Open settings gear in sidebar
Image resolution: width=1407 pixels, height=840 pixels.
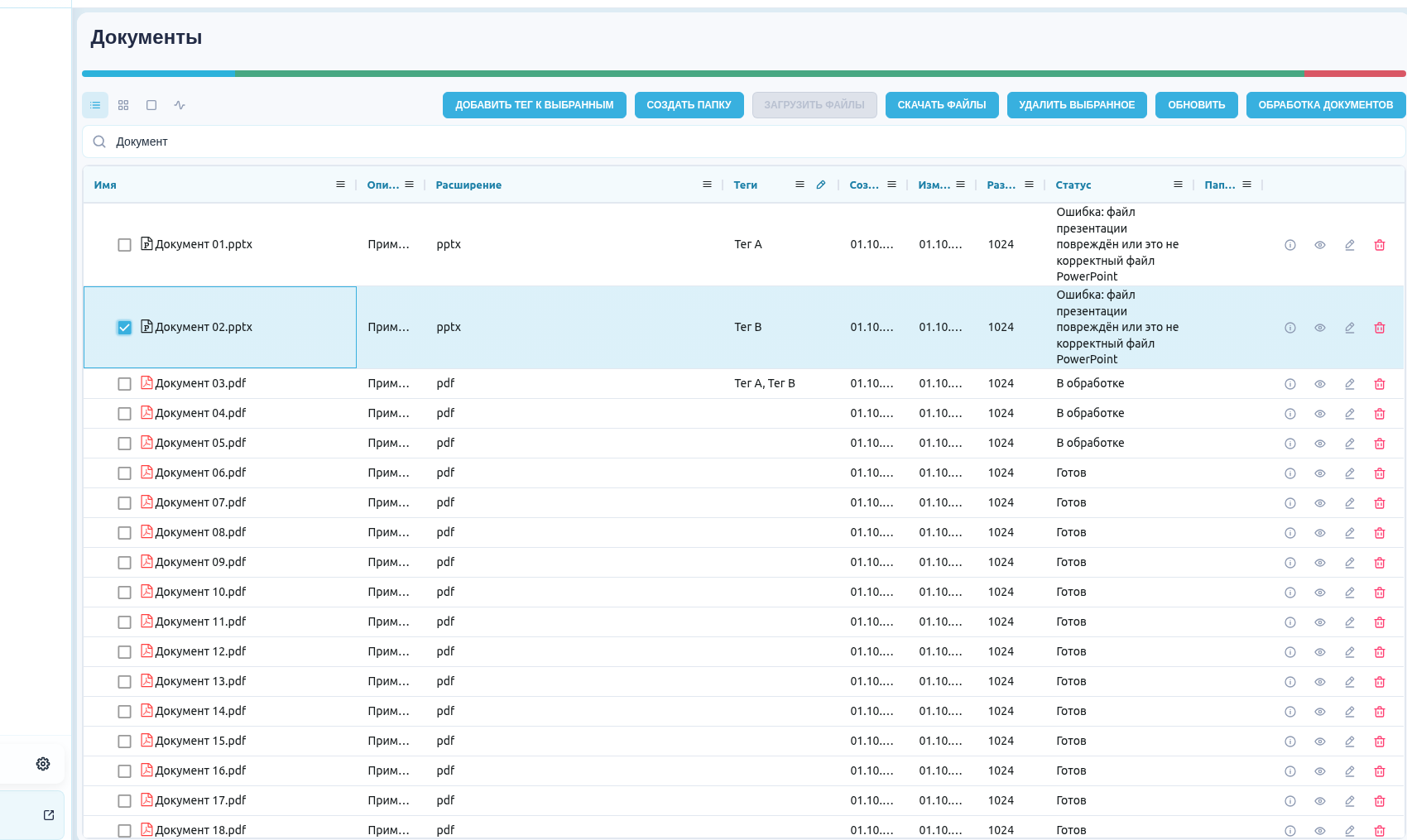[x=43, y=764]
